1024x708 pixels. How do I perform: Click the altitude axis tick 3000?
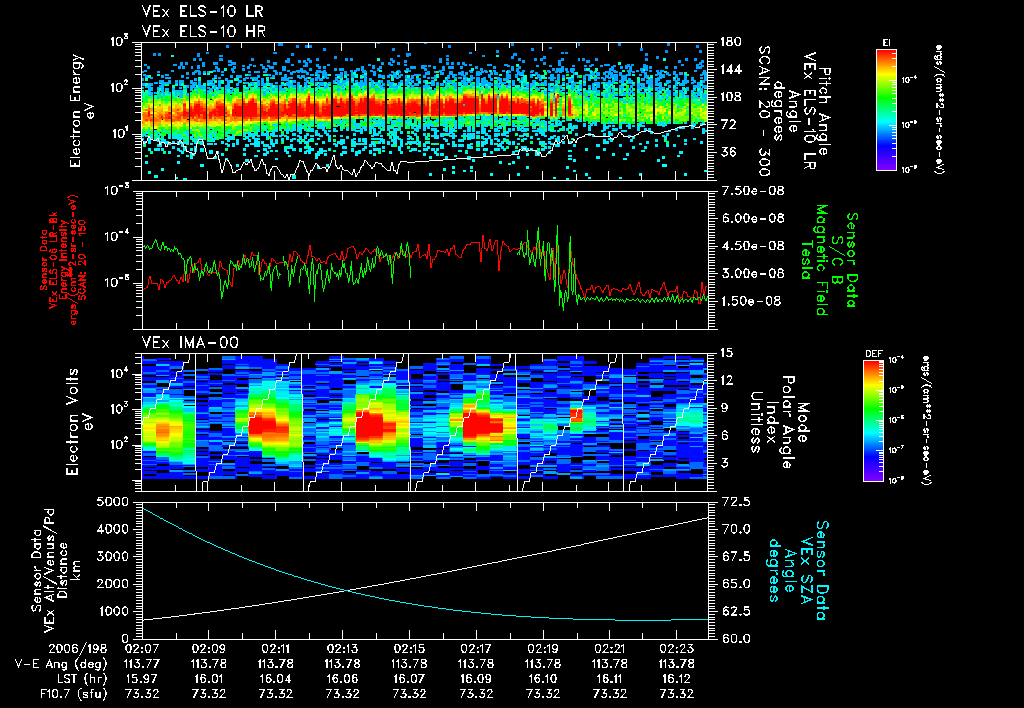pyautogui.click(x=114, y=556)
